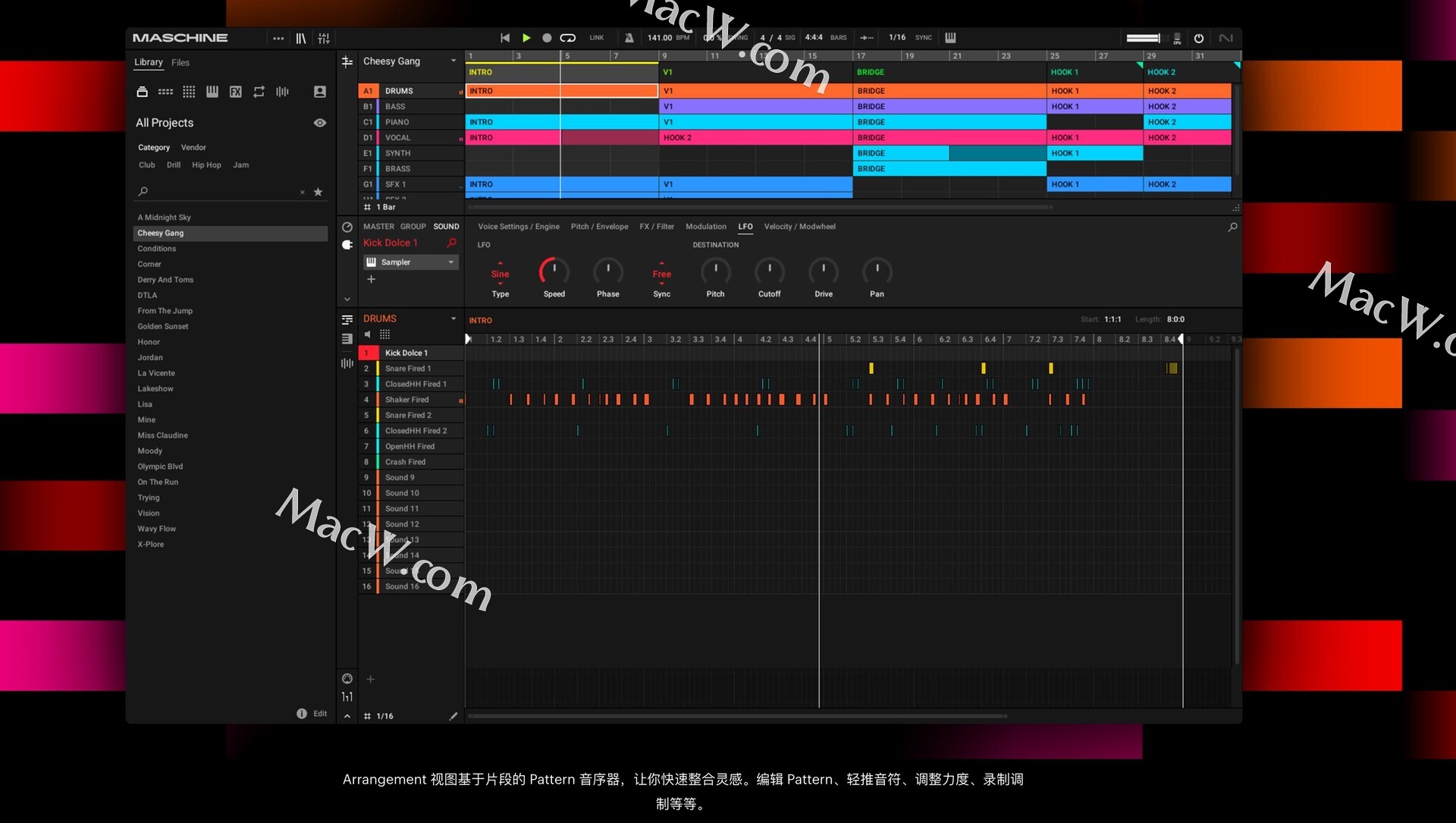The height and width of the screenshot is (823, 1456).
Task: Adjust the master volume slider in header
Action: [1144, 38]
